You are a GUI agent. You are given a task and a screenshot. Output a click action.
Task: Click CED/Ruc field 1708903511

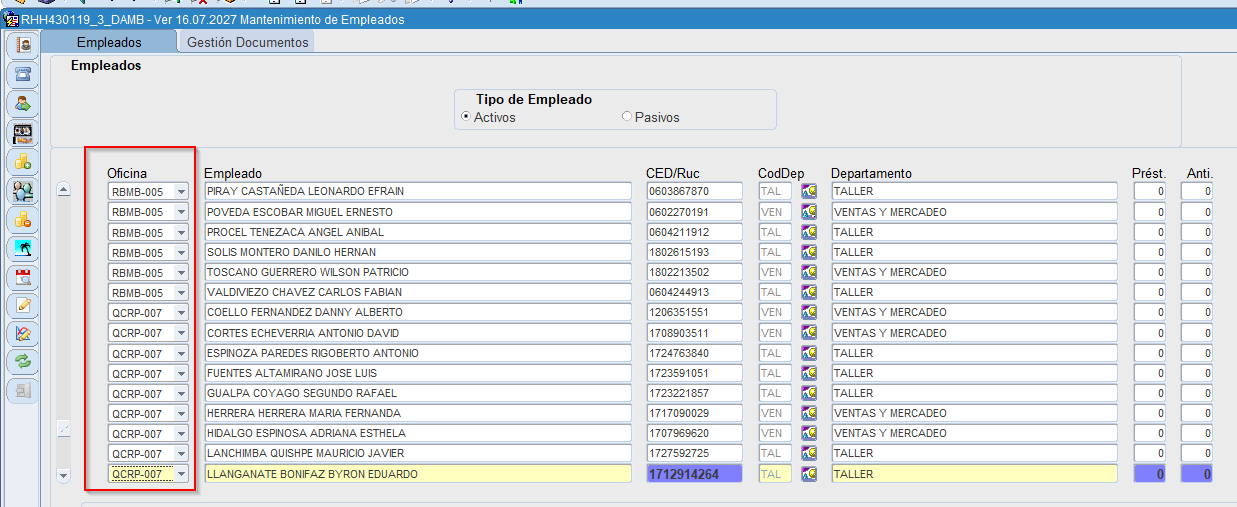[x=694, y=333]
